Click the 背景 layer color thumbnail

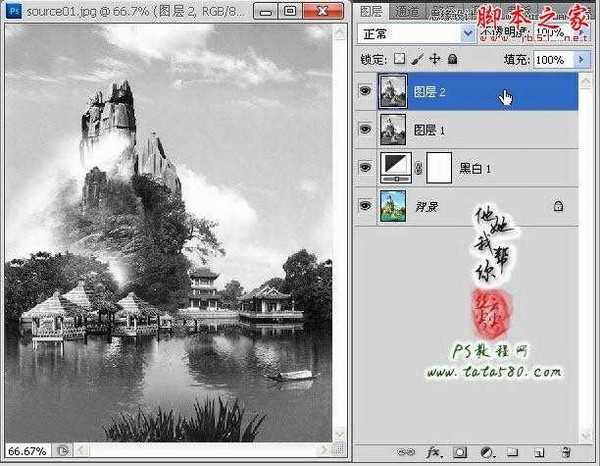click(x=393, y=206)
